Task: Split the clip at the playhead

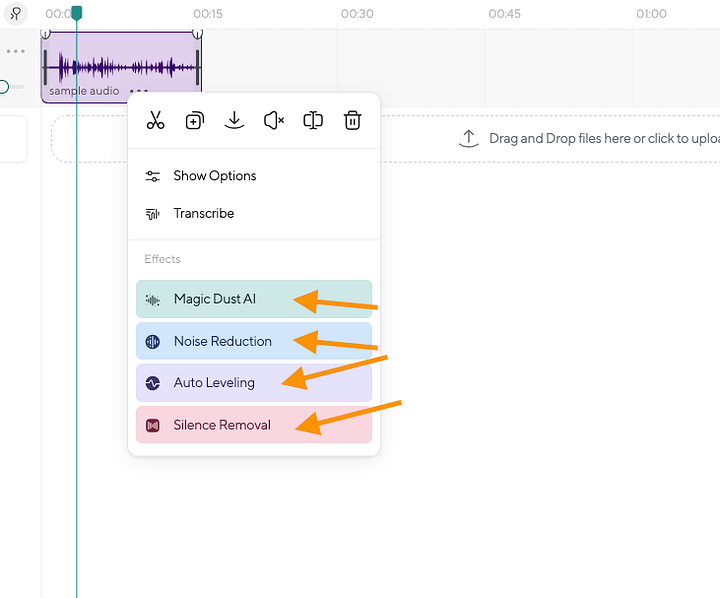Action: [313, 120]
